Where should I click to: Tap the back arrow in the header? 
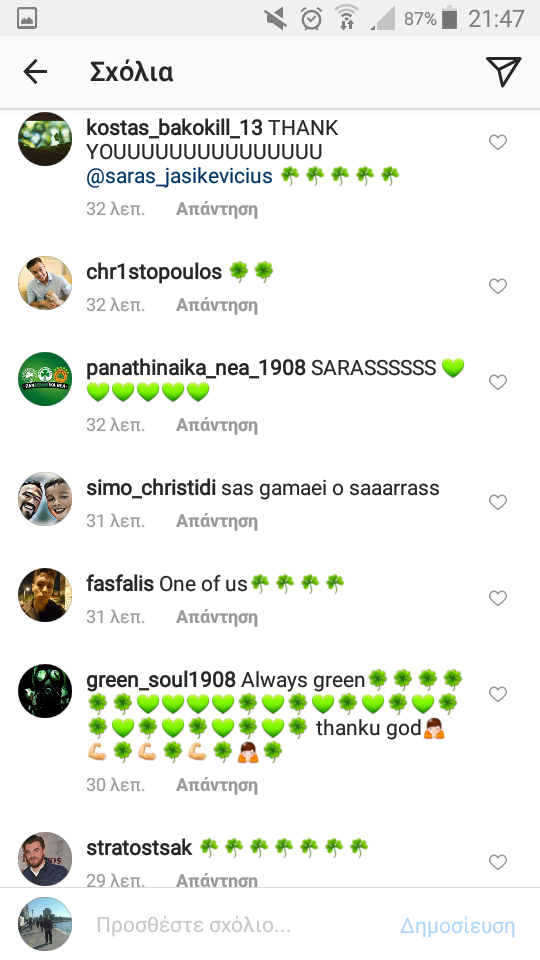pyautogui.click(x=35, y=72)
